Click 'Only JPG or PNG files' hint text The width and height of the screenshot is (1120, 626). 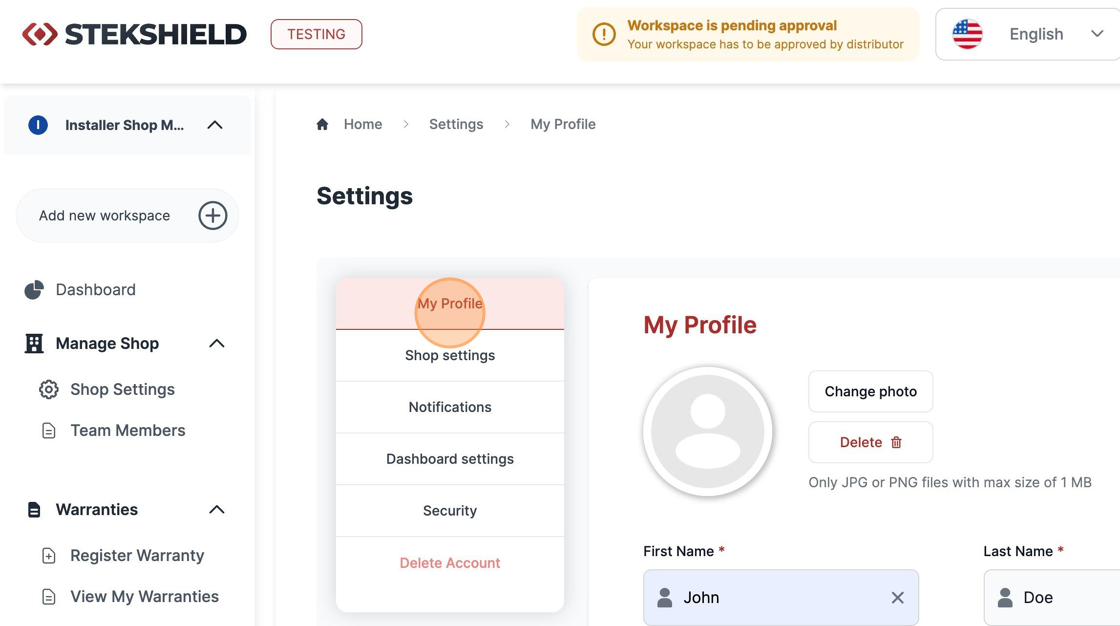(x=950, y=482)
